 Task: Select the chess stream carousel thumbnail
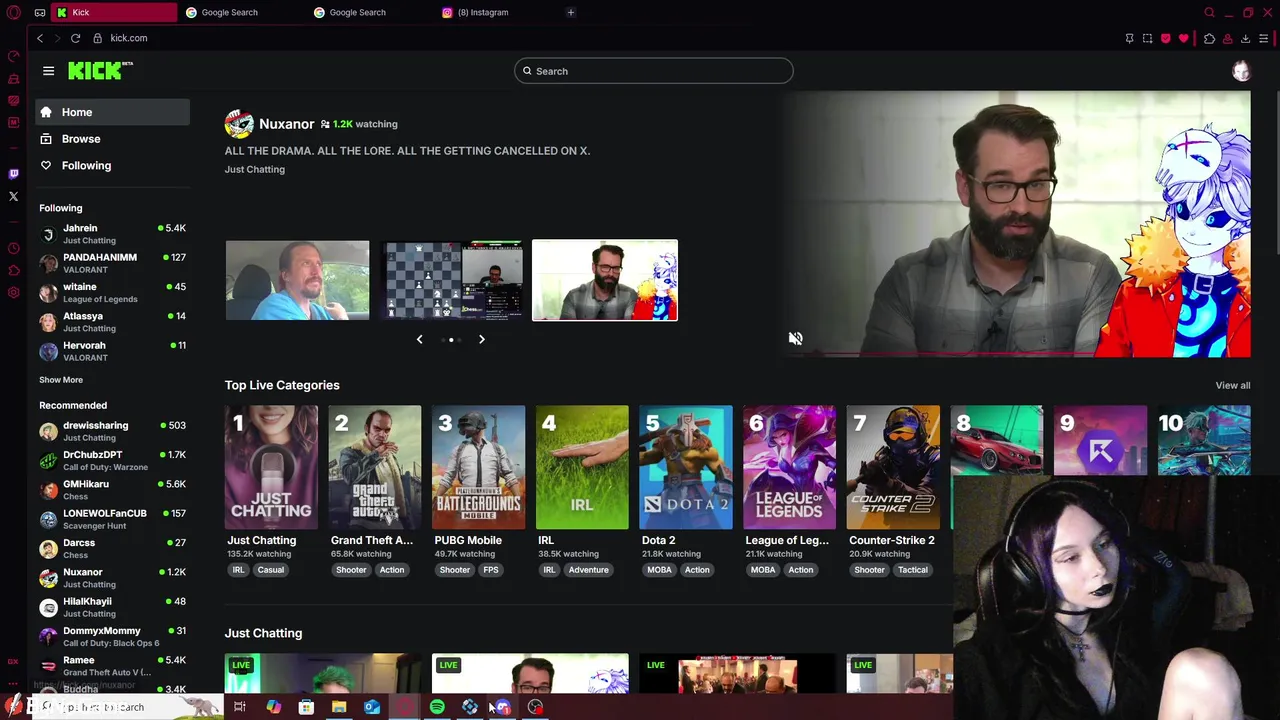[453, 280]
